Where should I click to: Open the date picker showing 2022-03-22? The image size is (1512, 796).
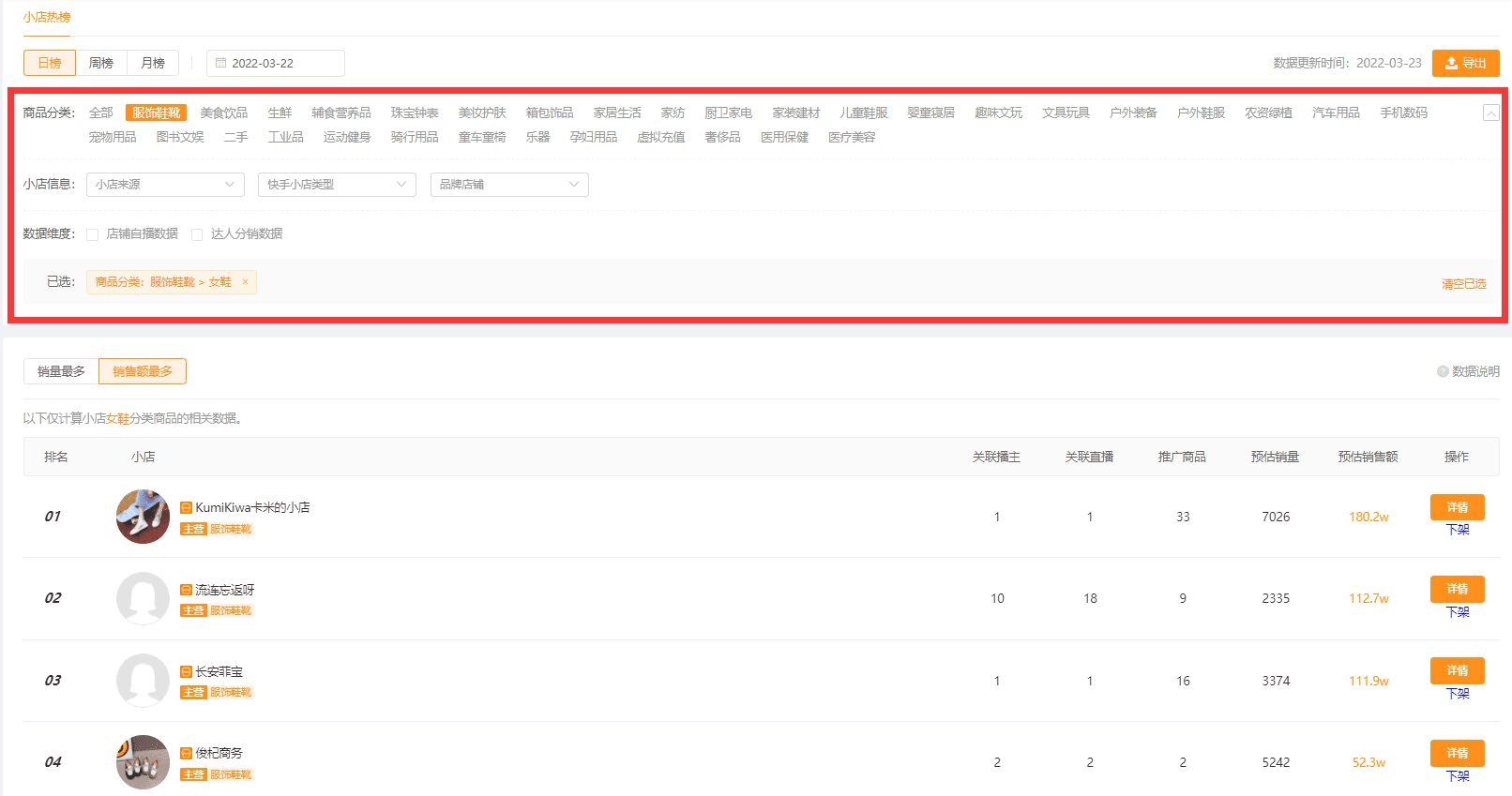(276, 63)
